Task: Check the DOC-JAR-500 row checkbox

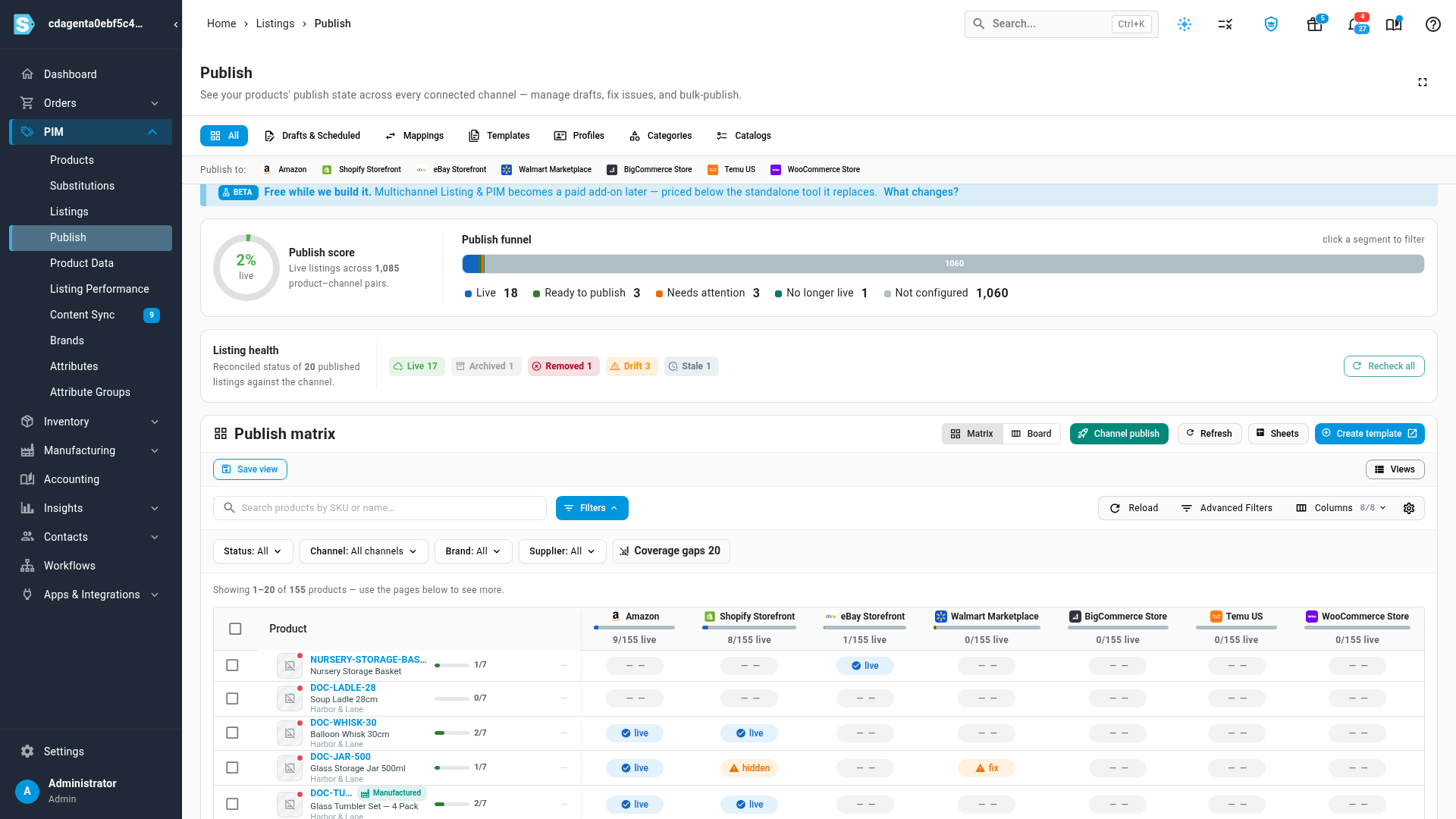Action: [x=232, y=767]
